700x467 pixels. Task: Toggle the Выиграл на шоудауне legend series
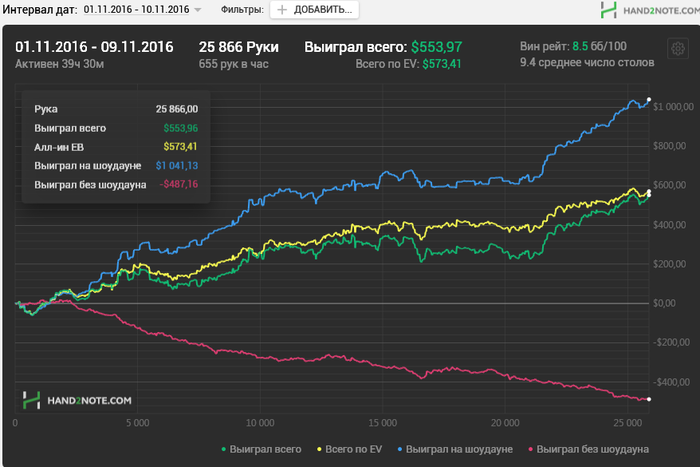455,449
